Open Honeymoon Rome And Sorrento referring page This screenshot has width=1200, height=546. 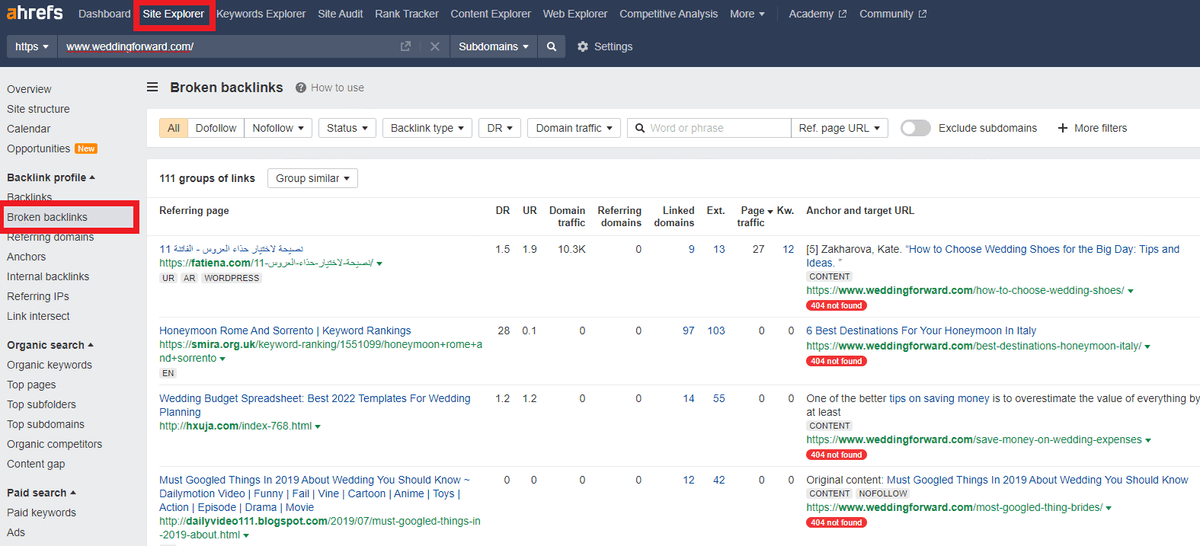(285, 331)
